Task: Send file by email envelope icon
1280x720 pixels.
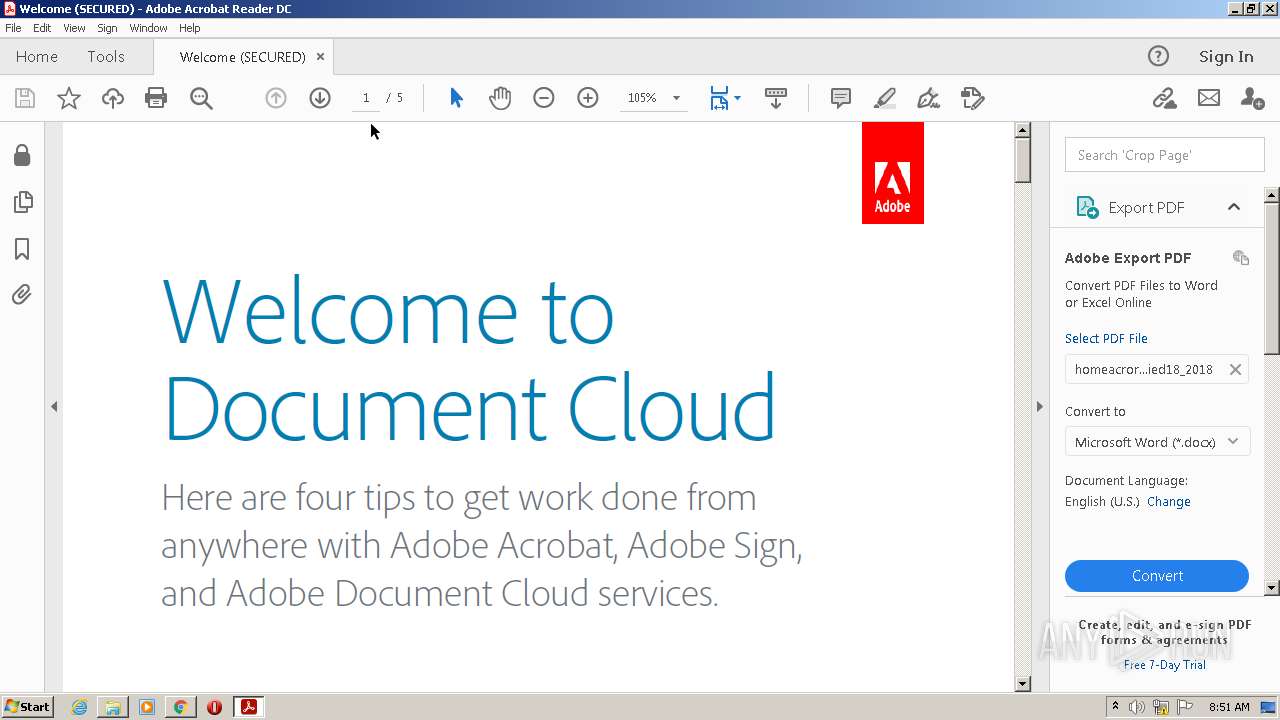Action: coord(1209,98)
